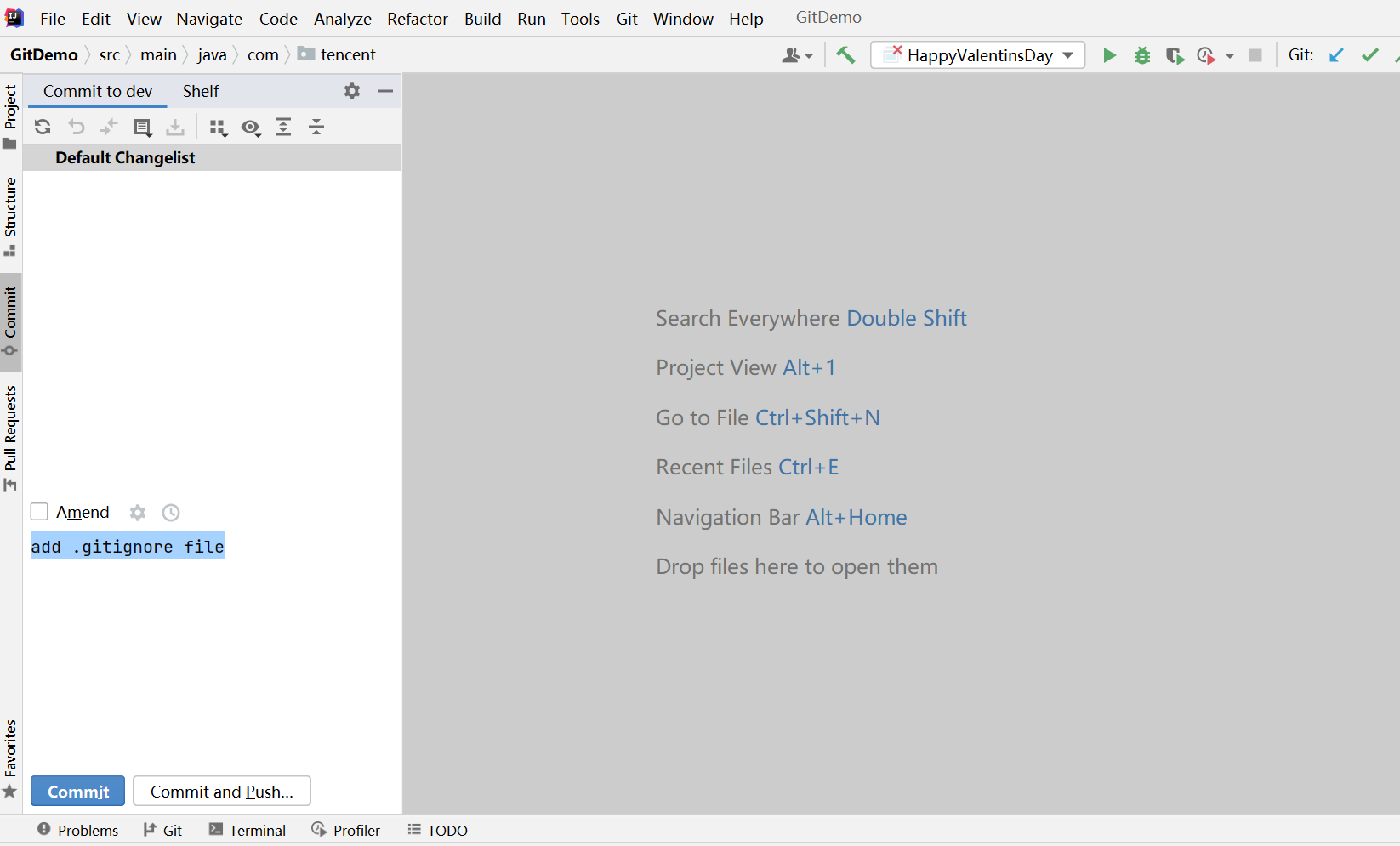Click the Stop square icon
Image resolution: width=1400 pixels, height=846 pixels.
click(1255, 55)
